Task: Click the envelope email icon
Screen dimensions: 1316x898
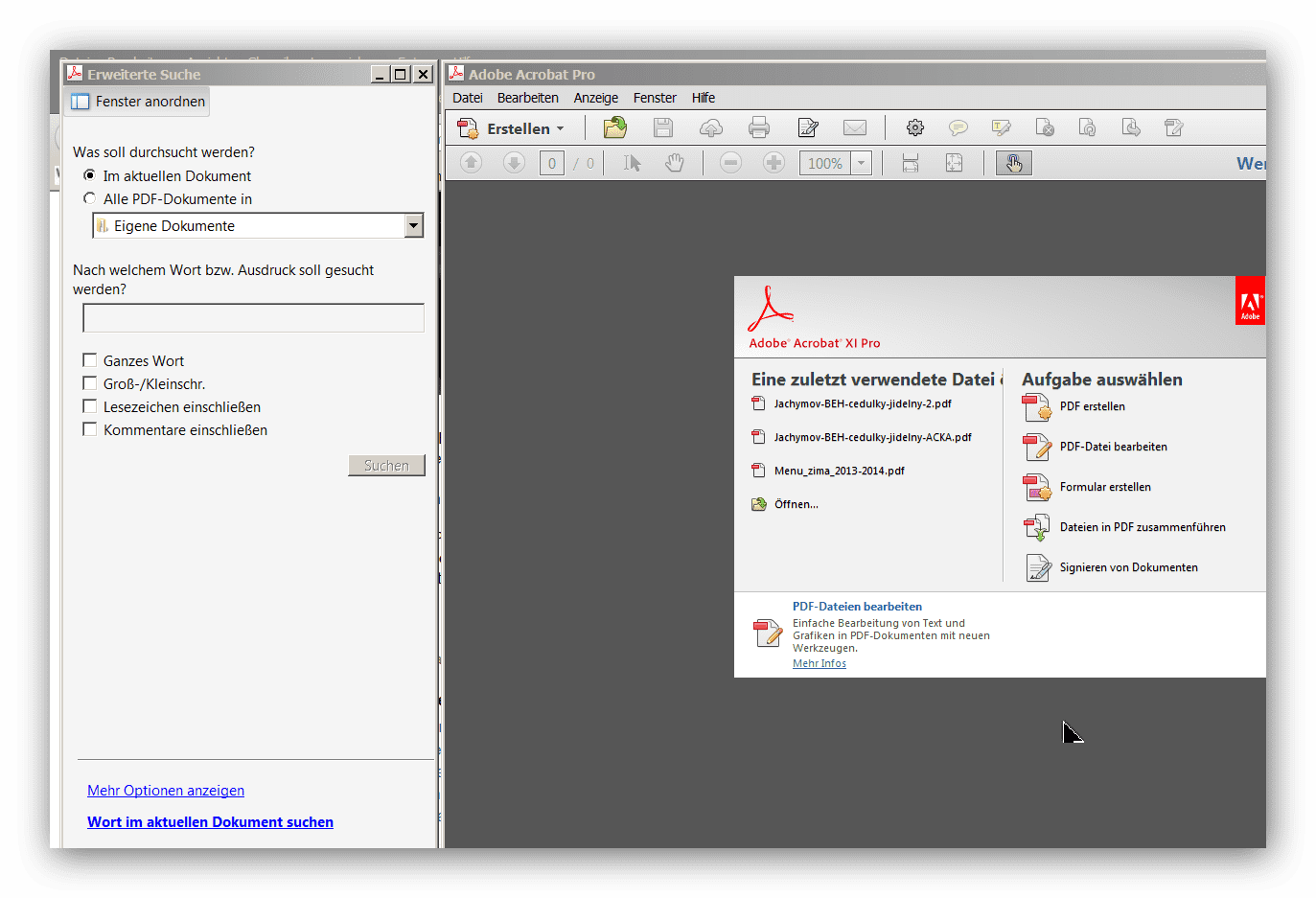Action: pos(855,127)
